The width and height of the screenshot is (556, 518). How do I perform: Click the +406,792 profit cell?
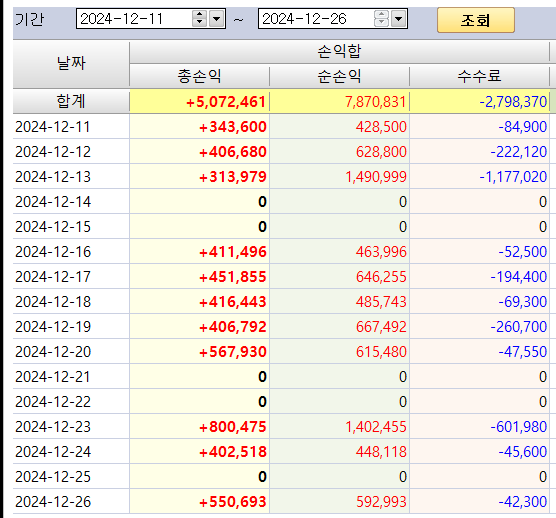pyautogui.click(x=200, y=327)
